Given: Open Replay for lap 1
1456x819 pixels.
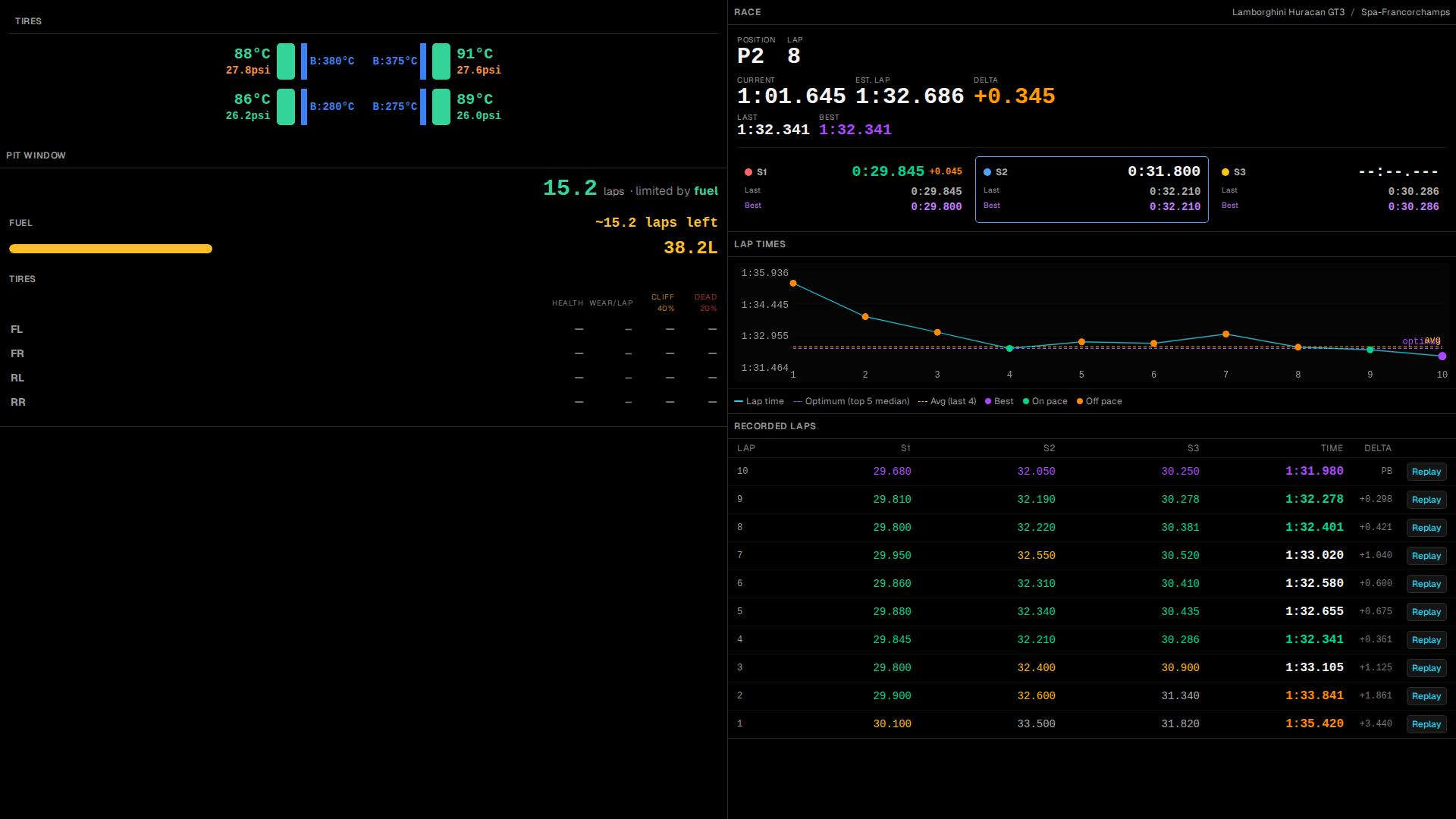Looking at the screenshot, I should click(1426, 724).
